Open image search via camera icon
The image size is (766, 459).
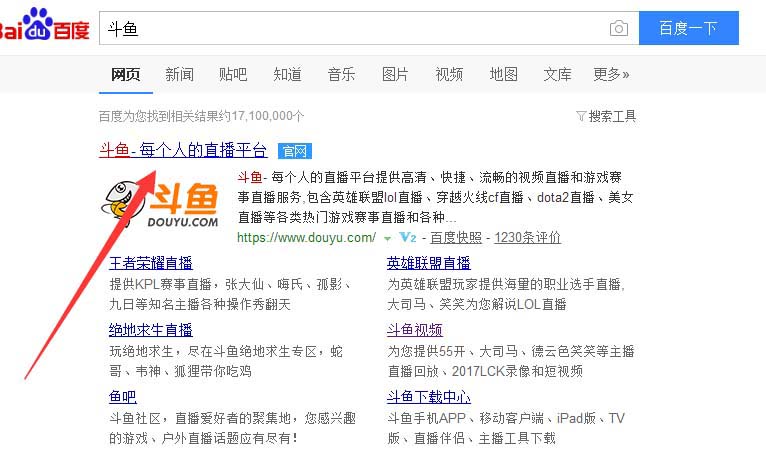[x=618, y=28]
